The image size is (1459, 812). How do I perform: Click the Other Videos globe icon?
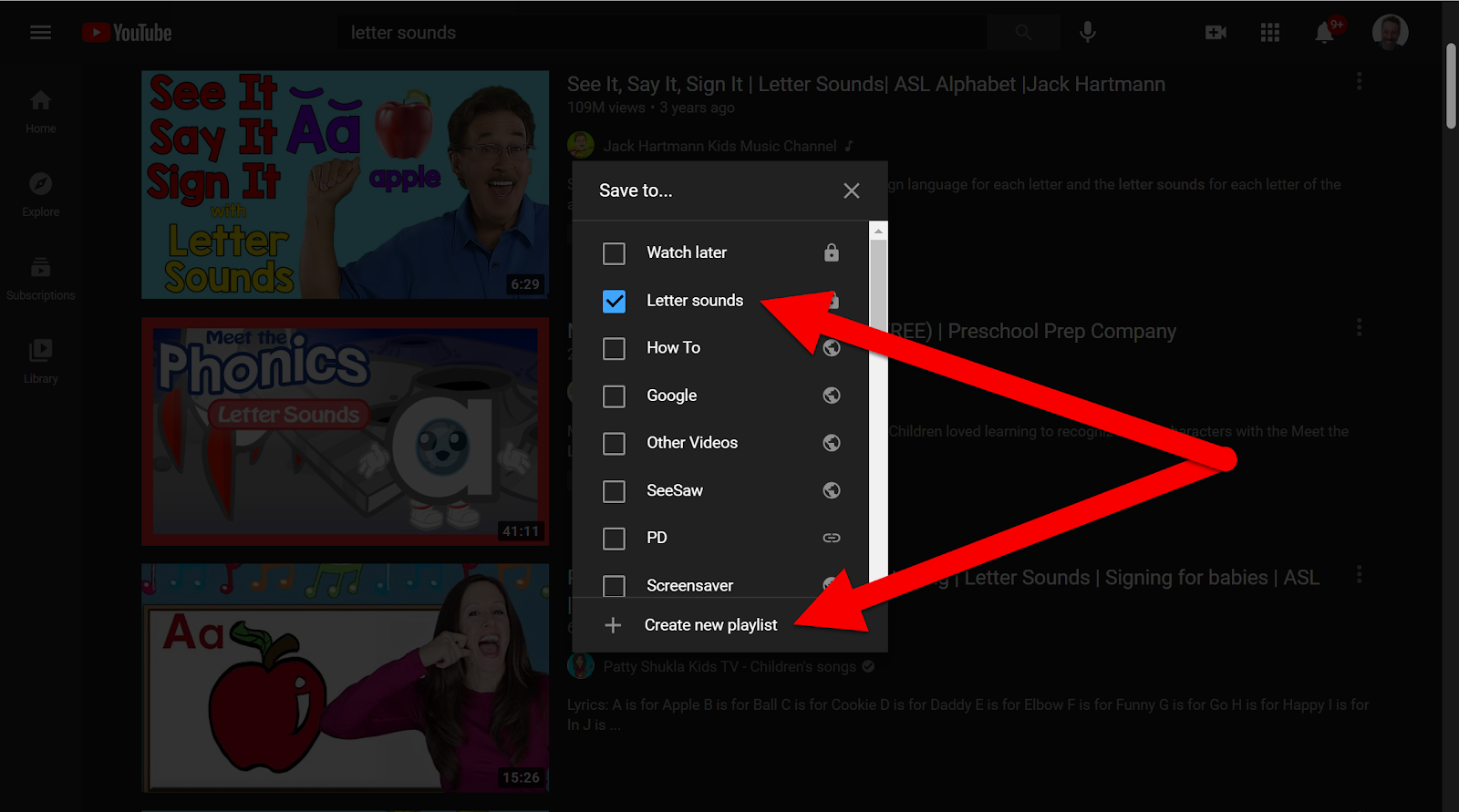click(832, 442)
